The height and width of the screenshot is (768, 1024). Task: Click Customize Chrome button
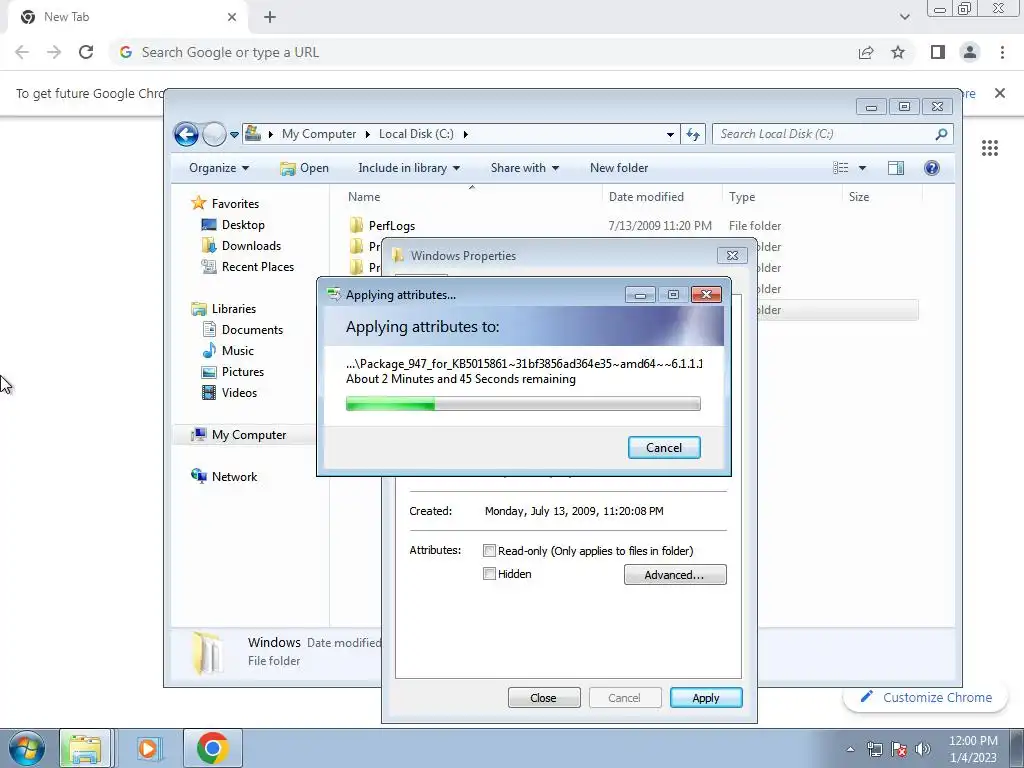pos(927,697)
